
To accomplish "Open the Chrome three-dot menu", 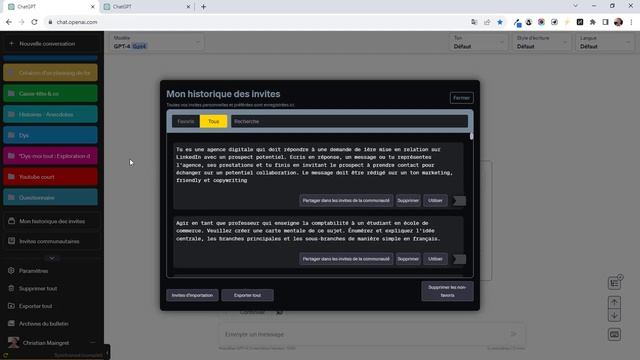I will pyautogui.click(x=631, y=22).
